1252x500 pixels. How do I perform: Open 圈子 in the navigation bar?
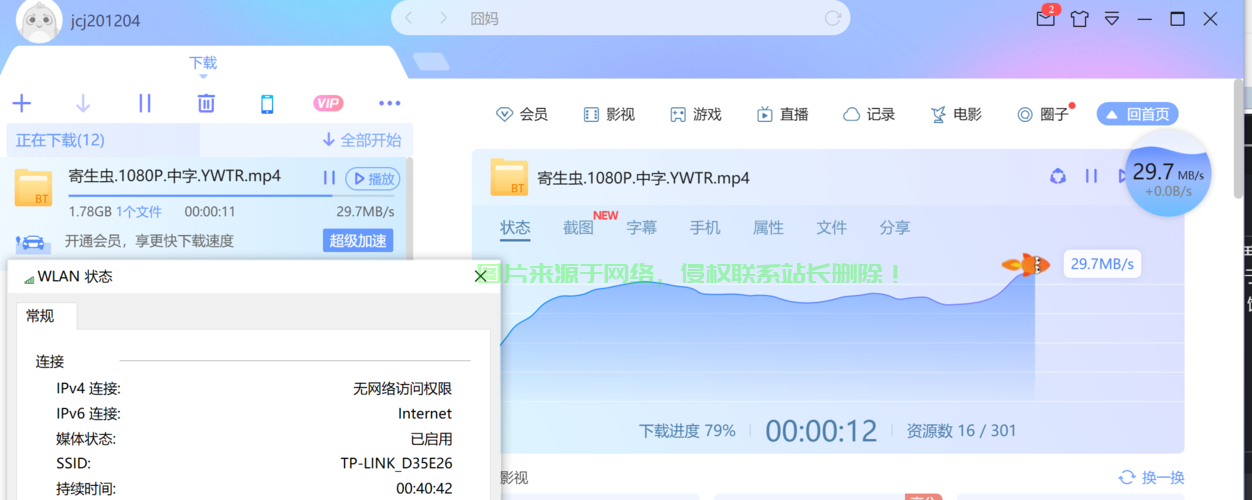click(1043, 114)
